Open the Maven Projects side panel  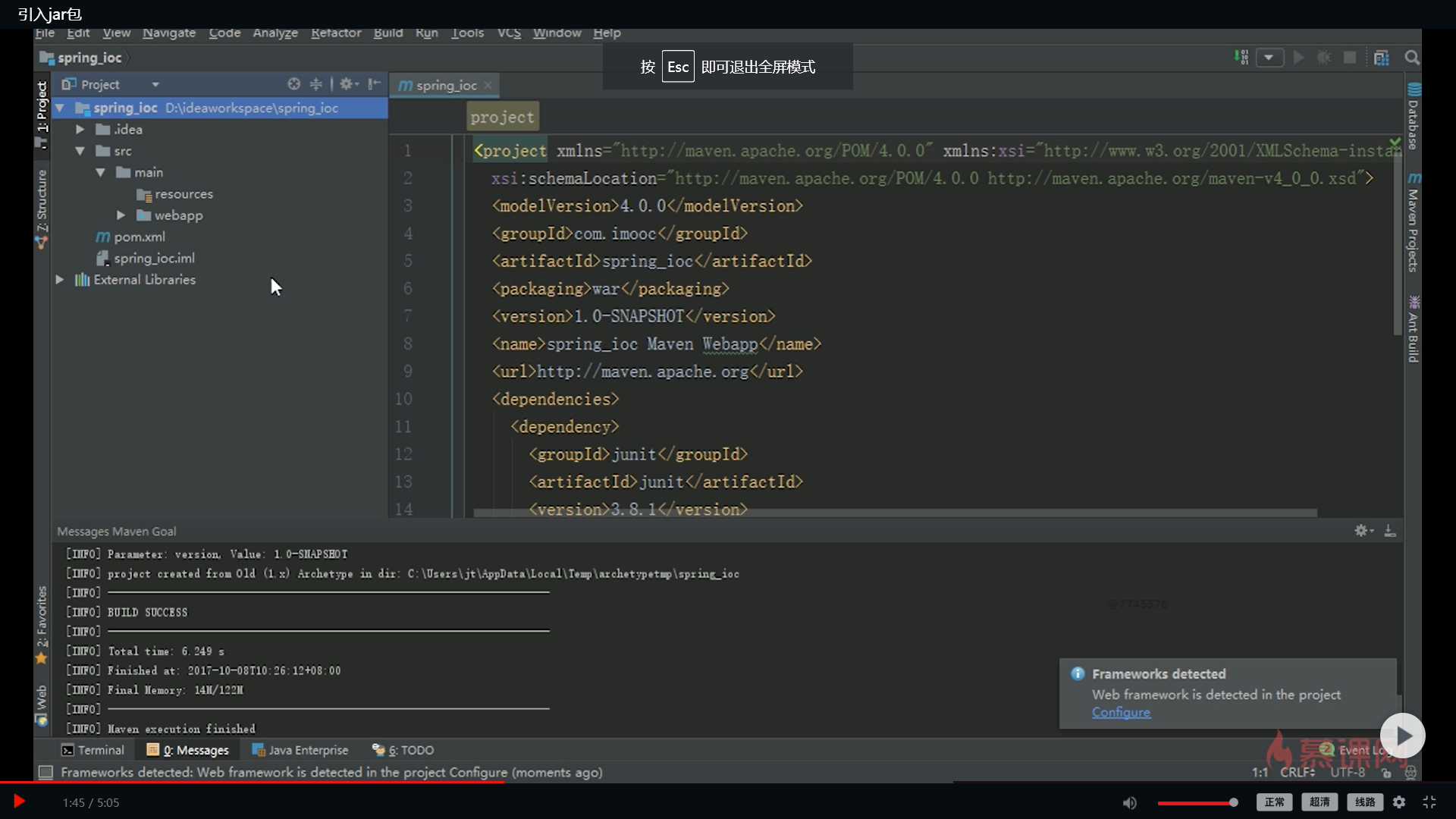click(x=1414, y=222)
